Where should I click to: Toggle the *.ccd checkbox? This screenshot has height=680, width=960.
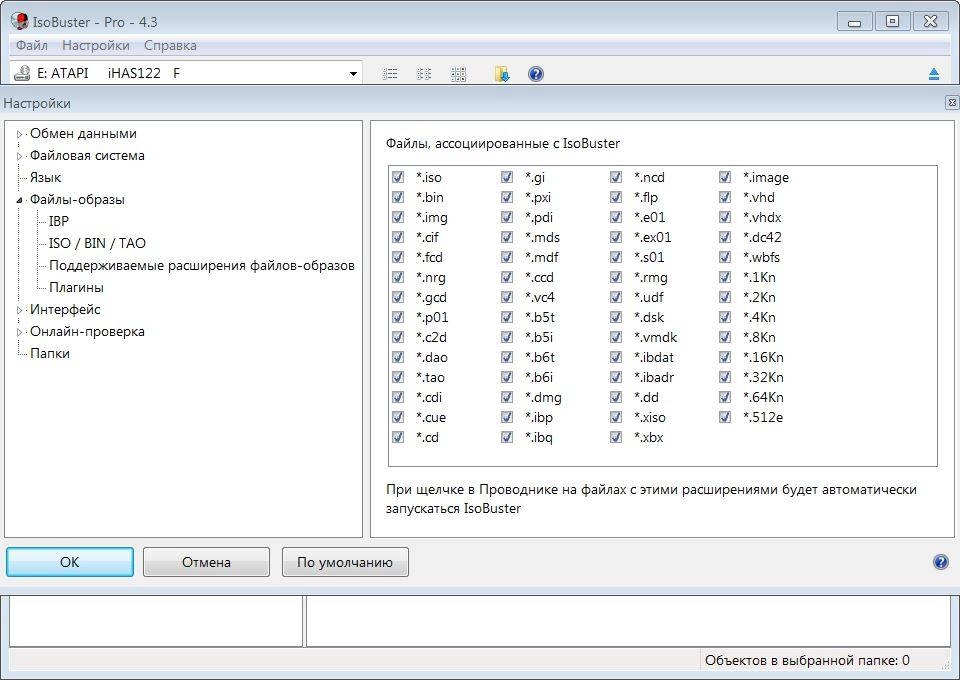pyautogui.click(x=507, y=277)
